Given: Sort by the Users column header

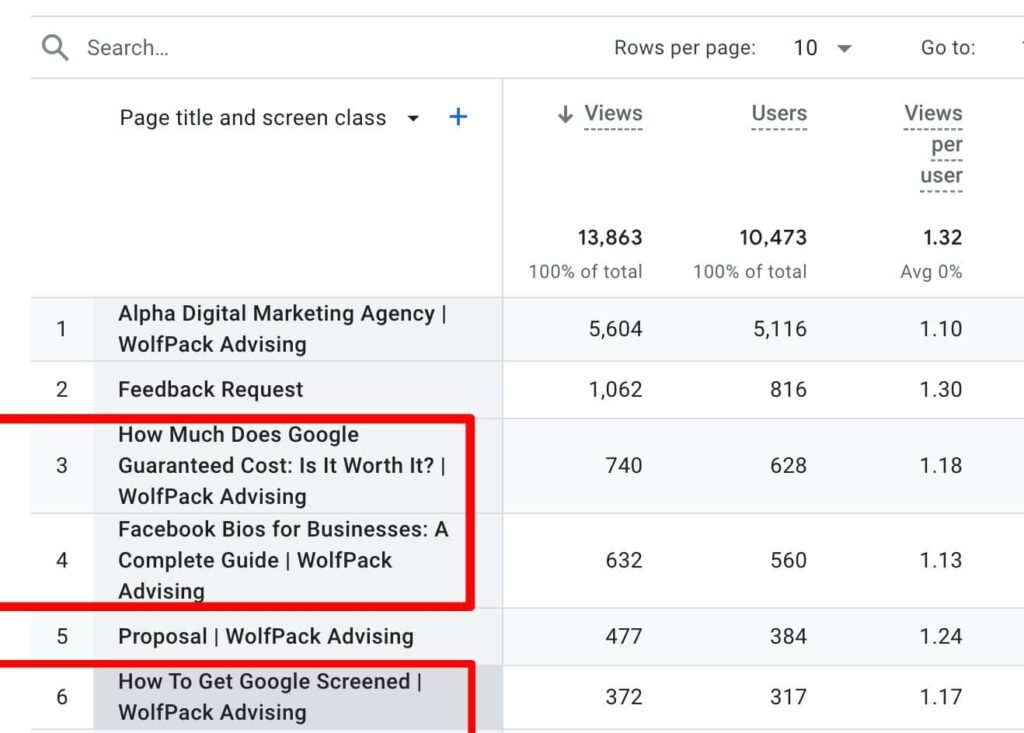Looking at the screenshot, I should pos(779,114).
